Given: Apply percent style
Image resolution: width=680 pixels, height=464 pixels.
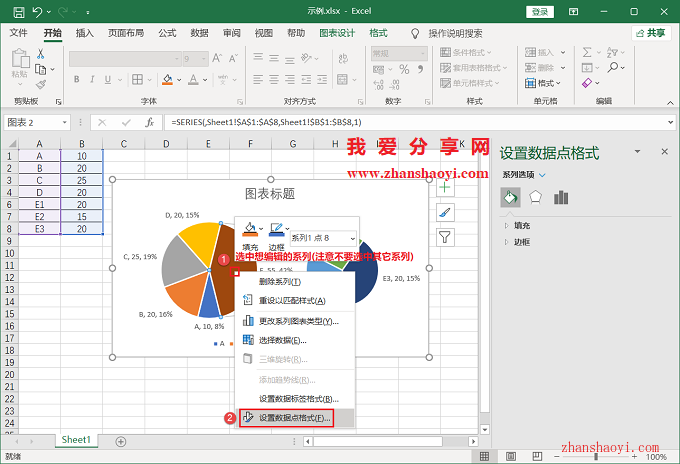Looking at the screenshot, I should click(x=404, y=69).
